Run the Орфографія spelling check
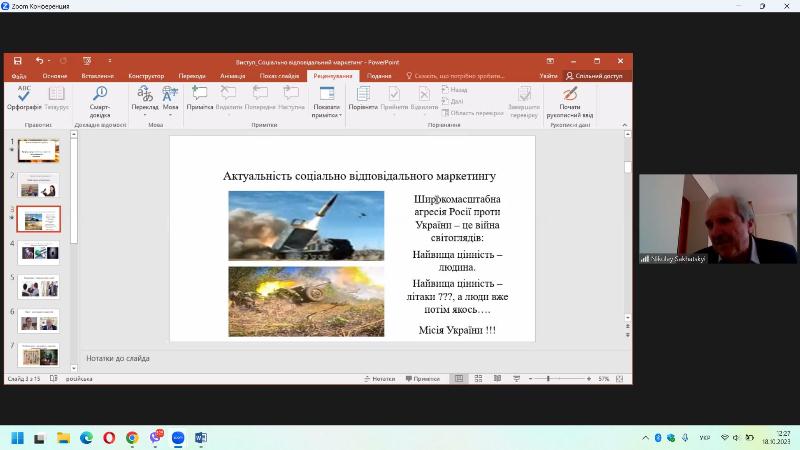800x450 pixels. pos(23,98)
